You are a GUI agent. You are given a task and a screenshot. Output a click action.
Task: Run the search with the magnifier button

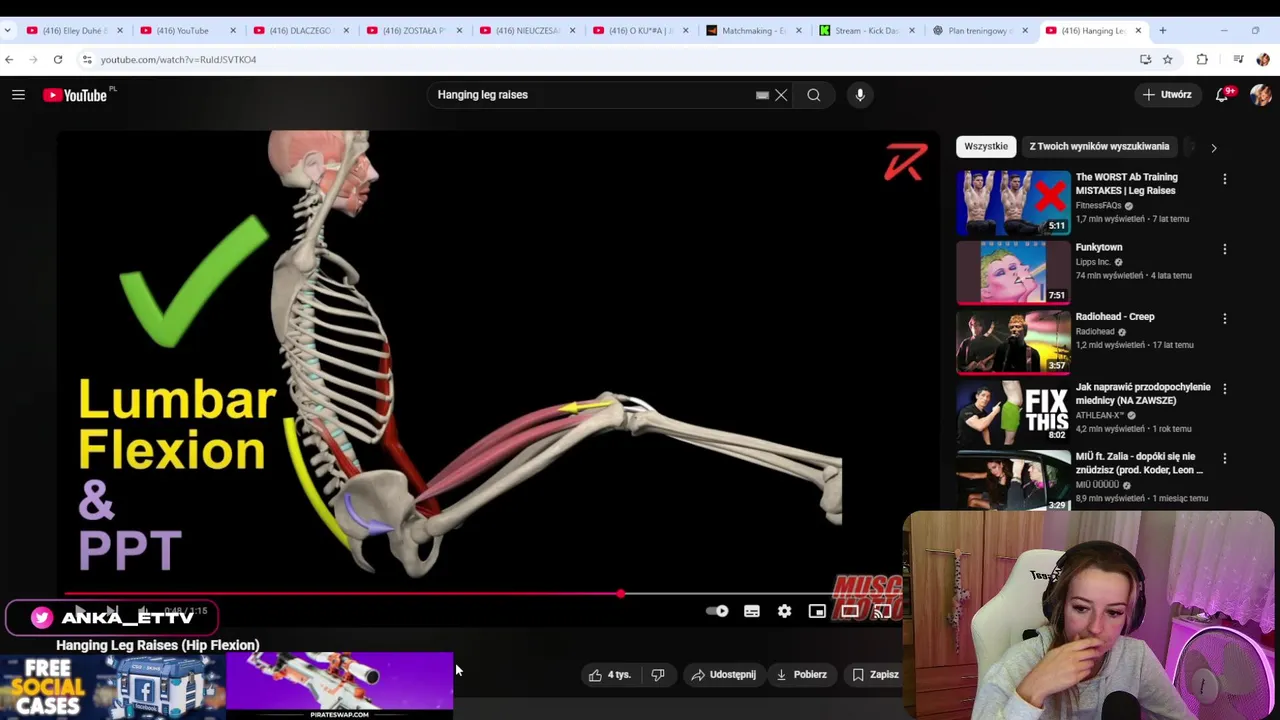pyautogui.click(x=814, y=95)
